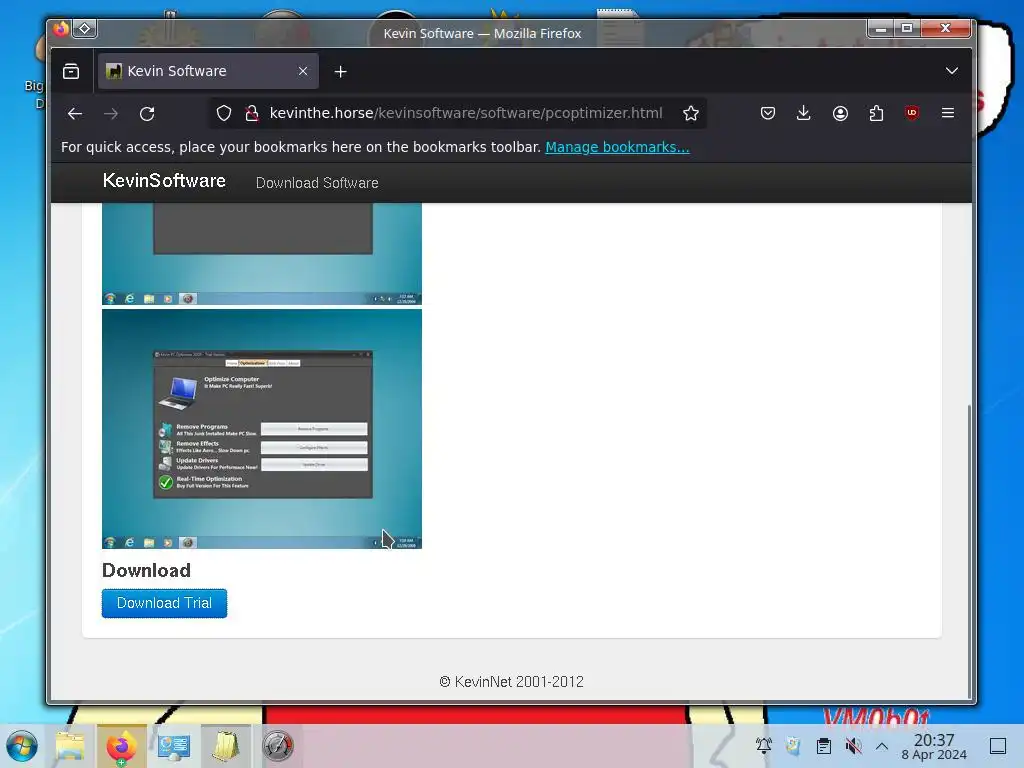Click the KevinNet 2001-2012 copyright text

pyautogui.click(x=511, y=682)
